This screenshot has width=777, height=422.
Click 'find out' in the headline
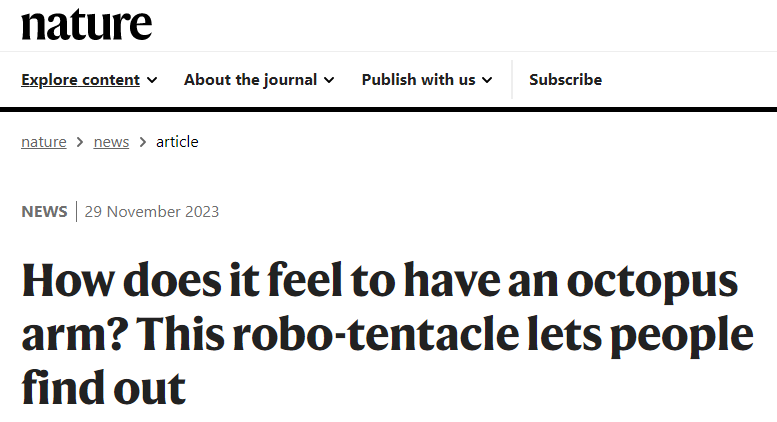point(104,389)
